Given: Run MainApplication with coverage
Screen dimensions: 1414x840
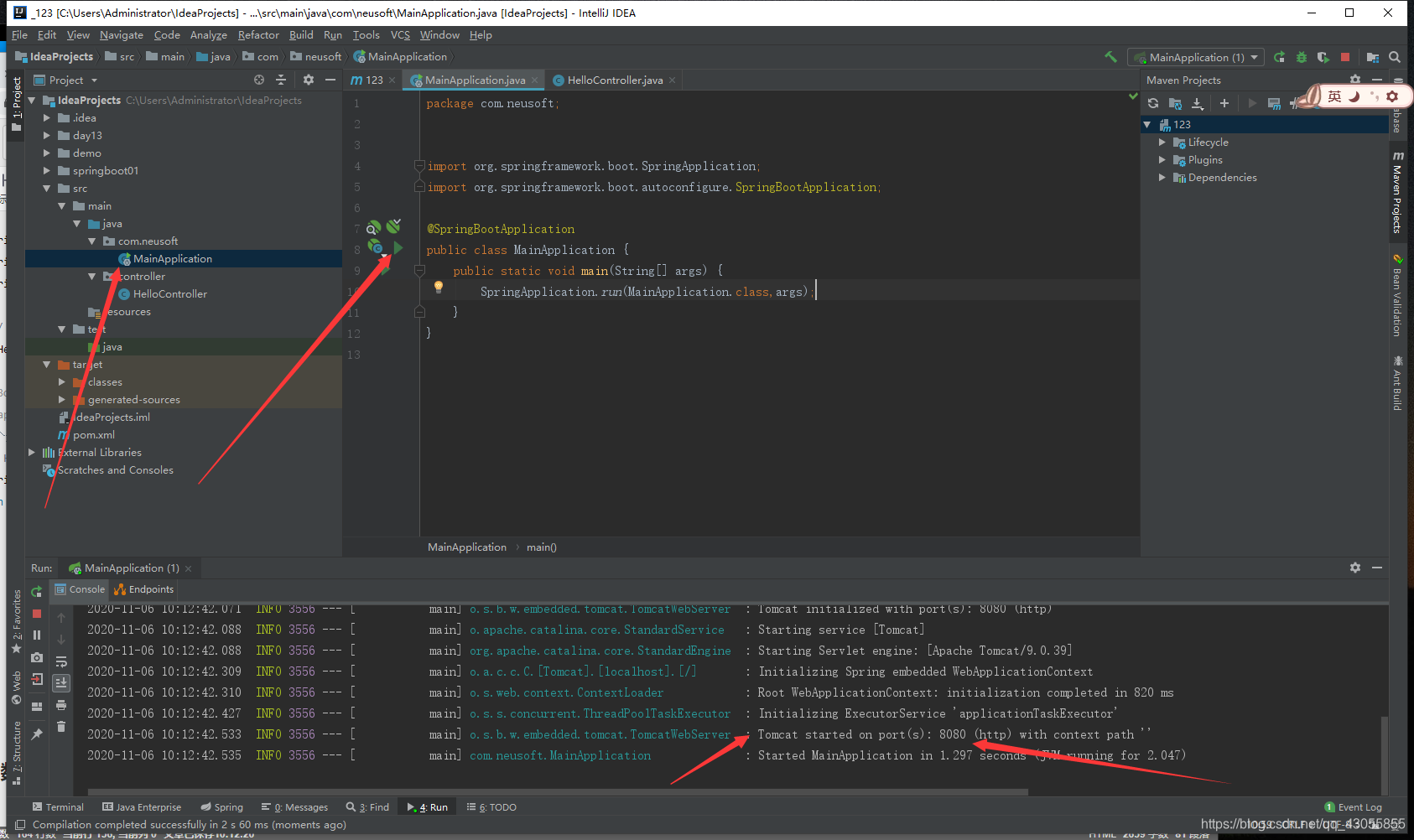Looking at the screenshot, I should tap(1323, 57).
